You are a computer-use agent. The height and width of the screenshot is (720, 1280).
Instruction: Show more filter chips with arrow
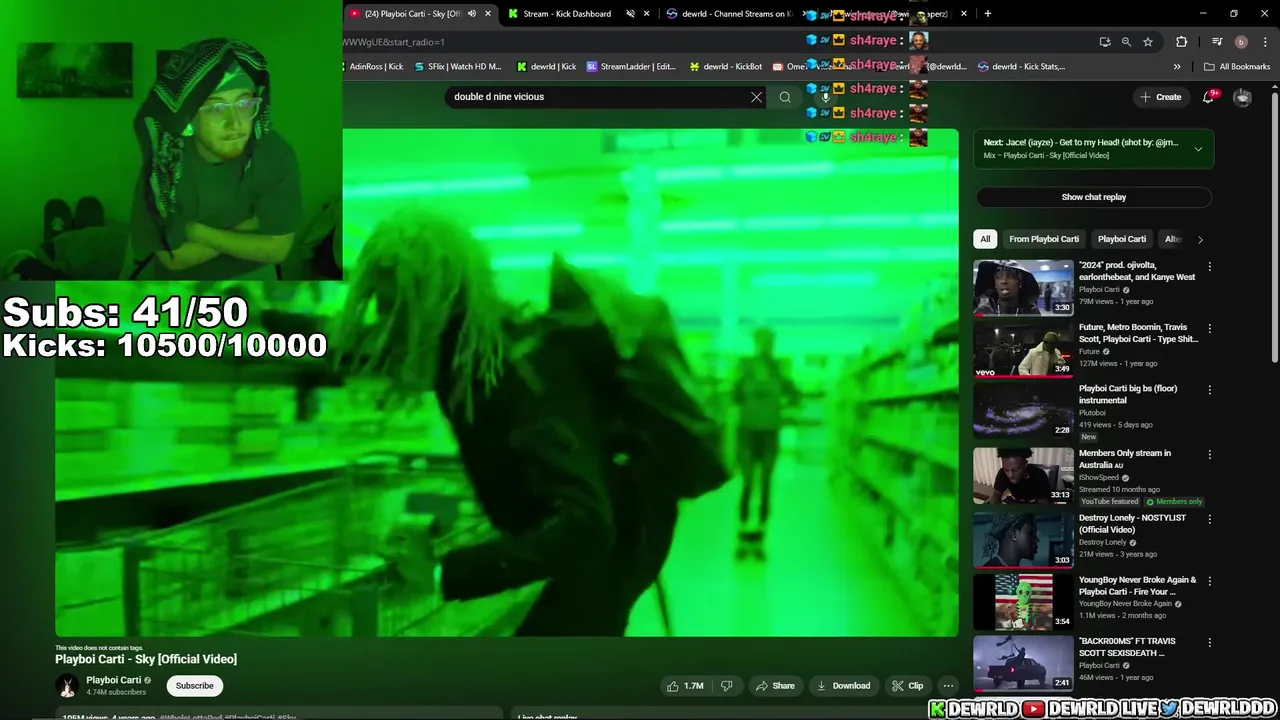click(x=1200, y=239)
